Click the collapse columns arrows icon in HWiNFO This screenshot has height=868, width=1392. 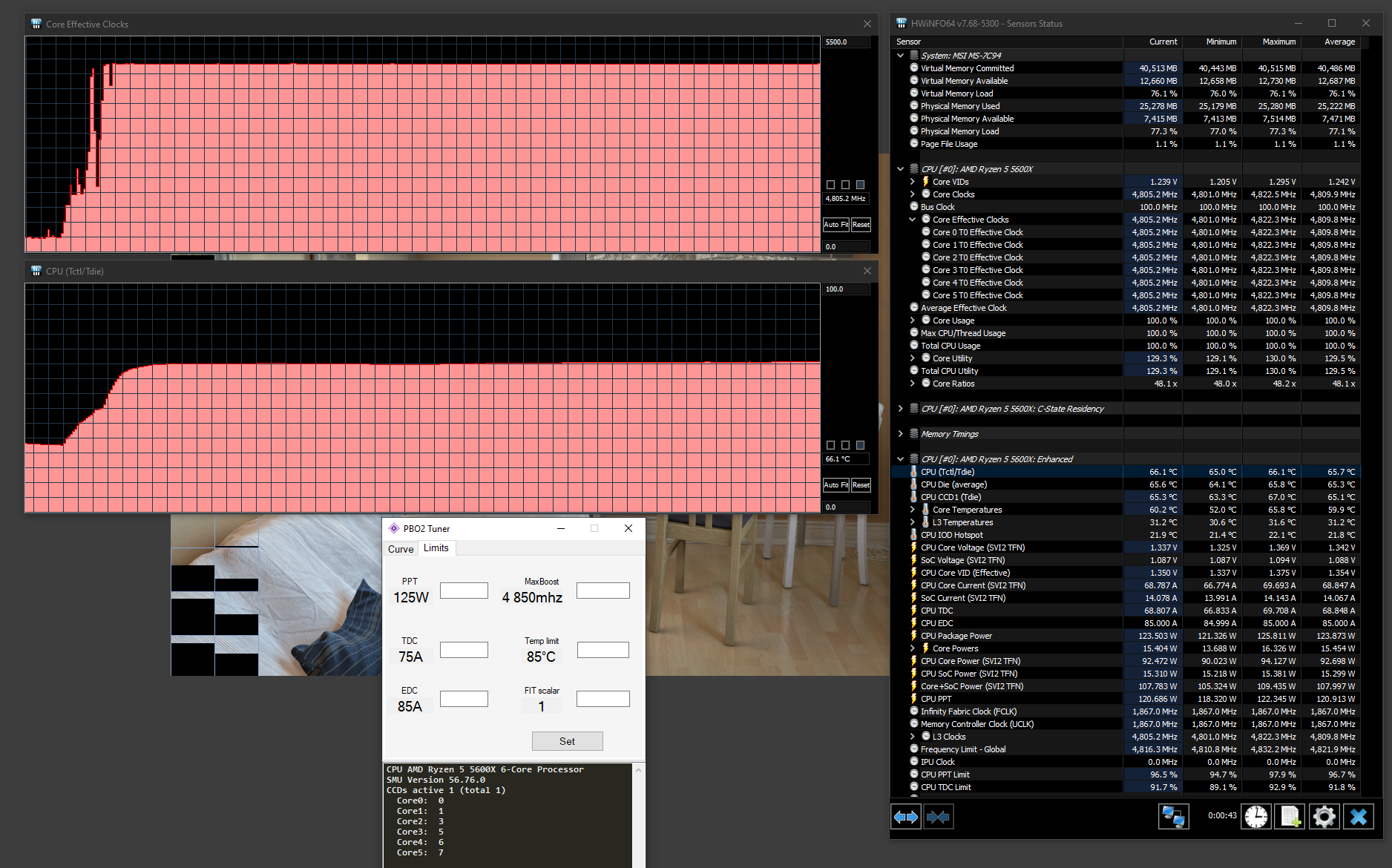pyautogui.click(x=938, y=817)
